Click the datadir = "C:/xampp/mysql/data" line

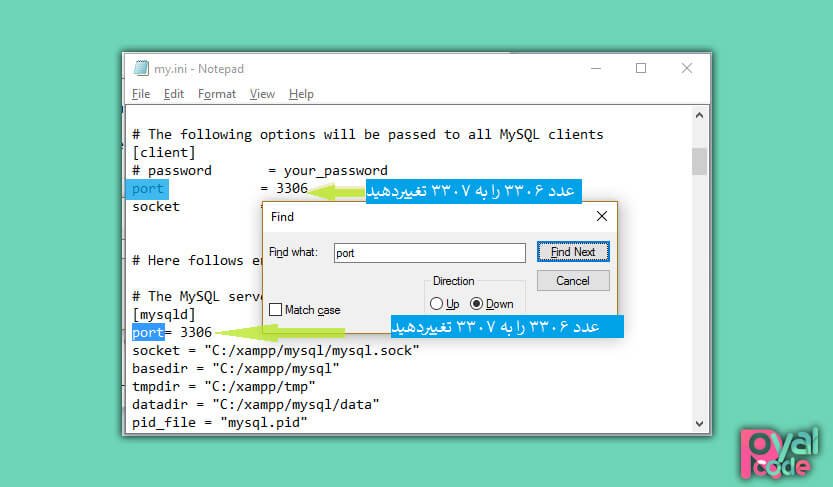coord(256,405)
